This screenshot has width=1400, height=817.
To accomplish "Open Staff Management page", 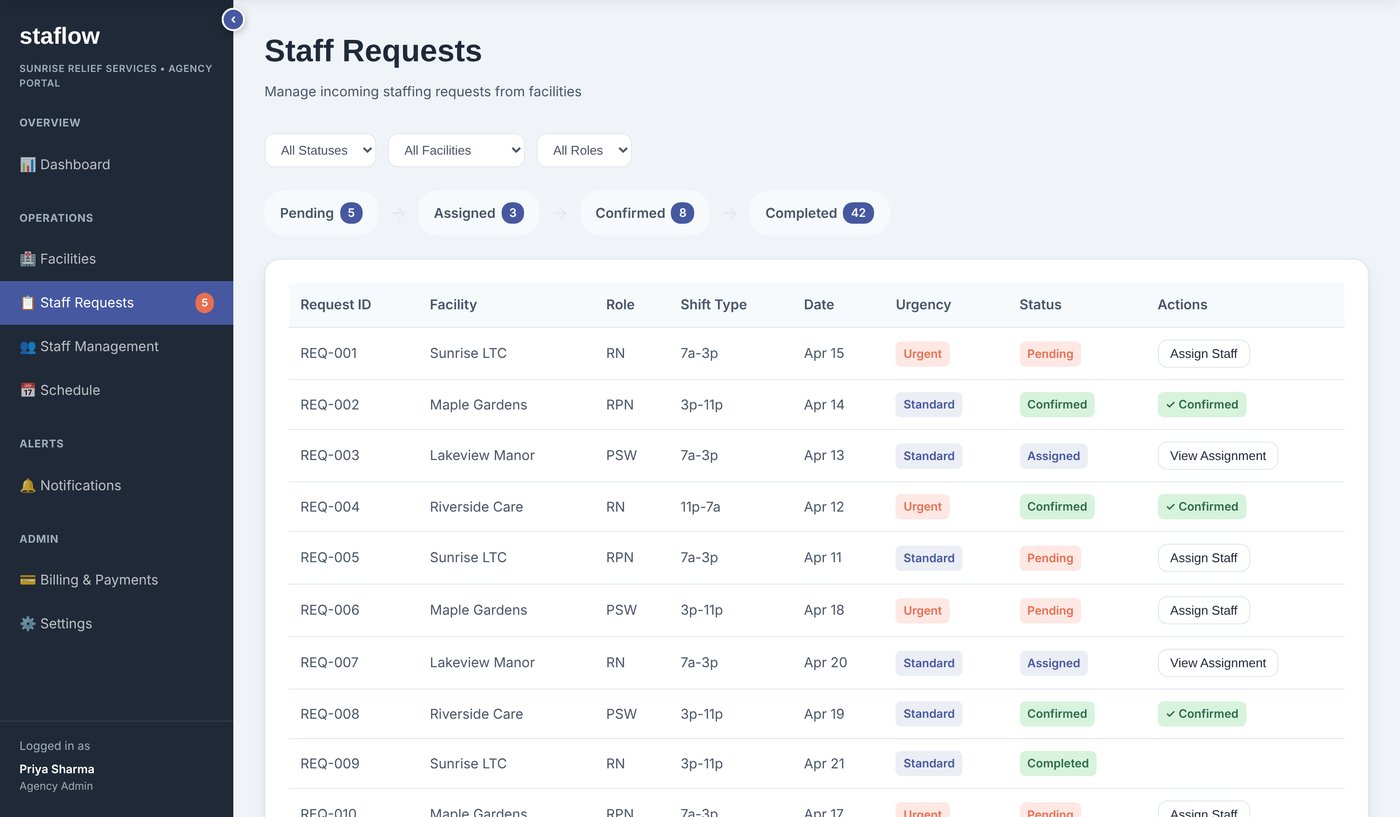I will [x=116, y=346].
